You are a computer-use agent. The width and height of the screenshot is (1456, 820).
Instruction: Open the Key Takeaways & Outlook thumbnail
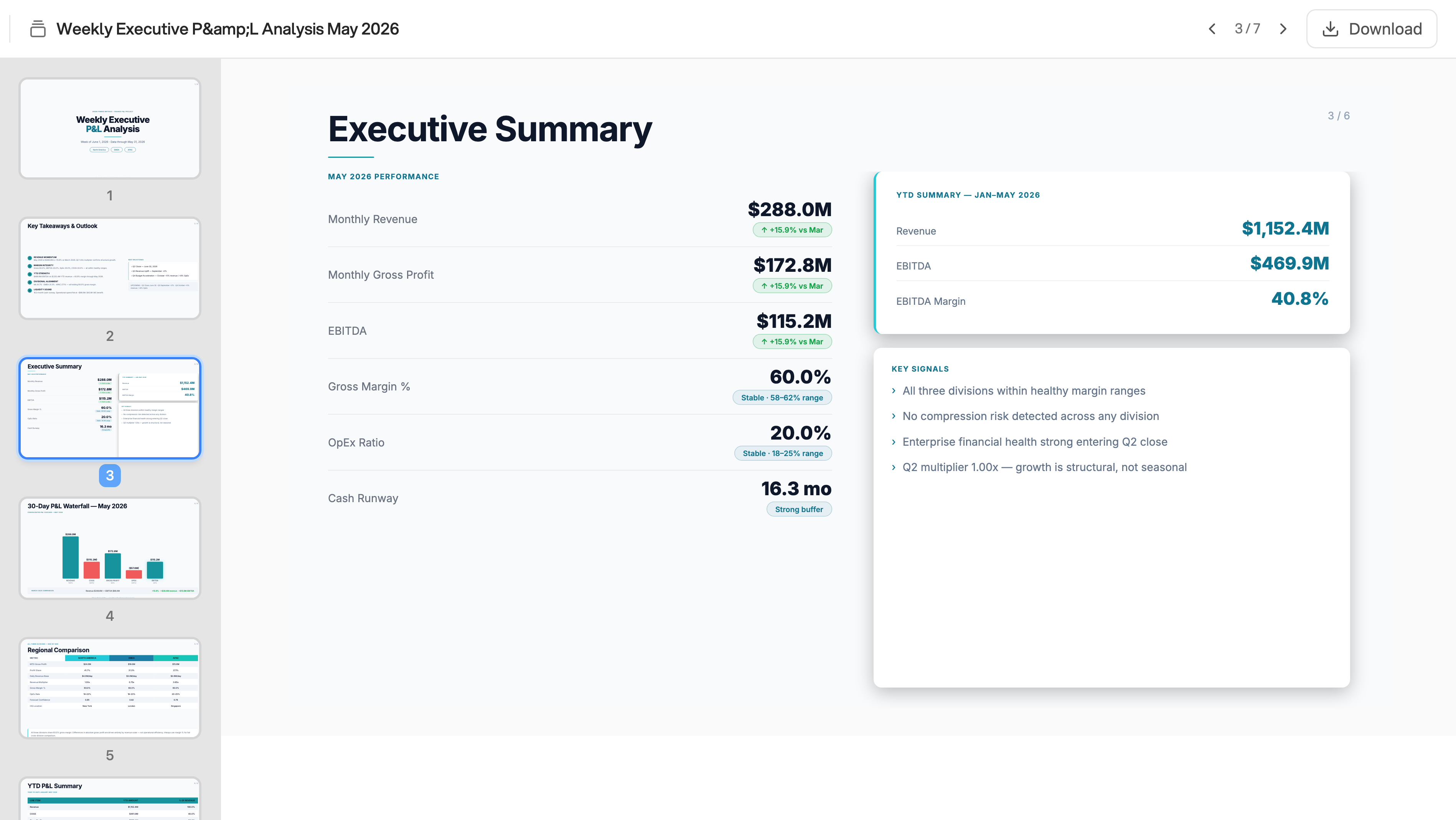click(x=110, y=269)
